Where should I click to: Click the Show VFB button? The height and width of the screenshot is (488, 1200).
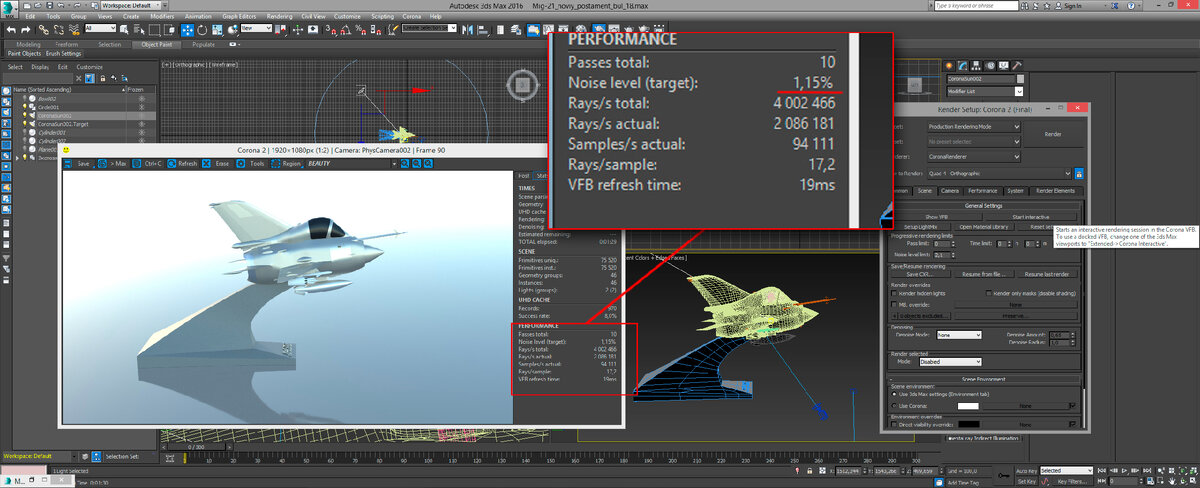pyautogui.click(x=937, y=217)
